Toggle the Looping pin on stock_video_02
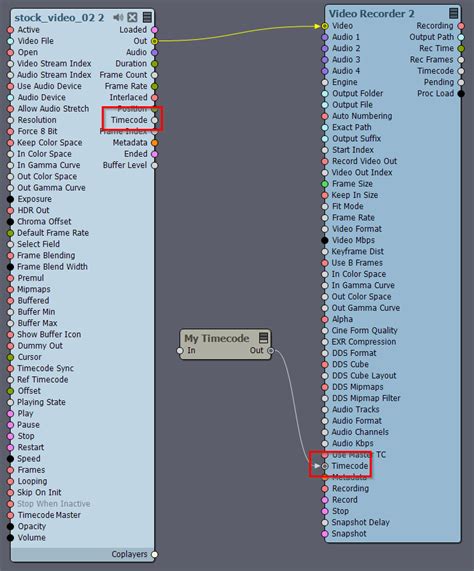The image size is (474, 571). point(10,481)
